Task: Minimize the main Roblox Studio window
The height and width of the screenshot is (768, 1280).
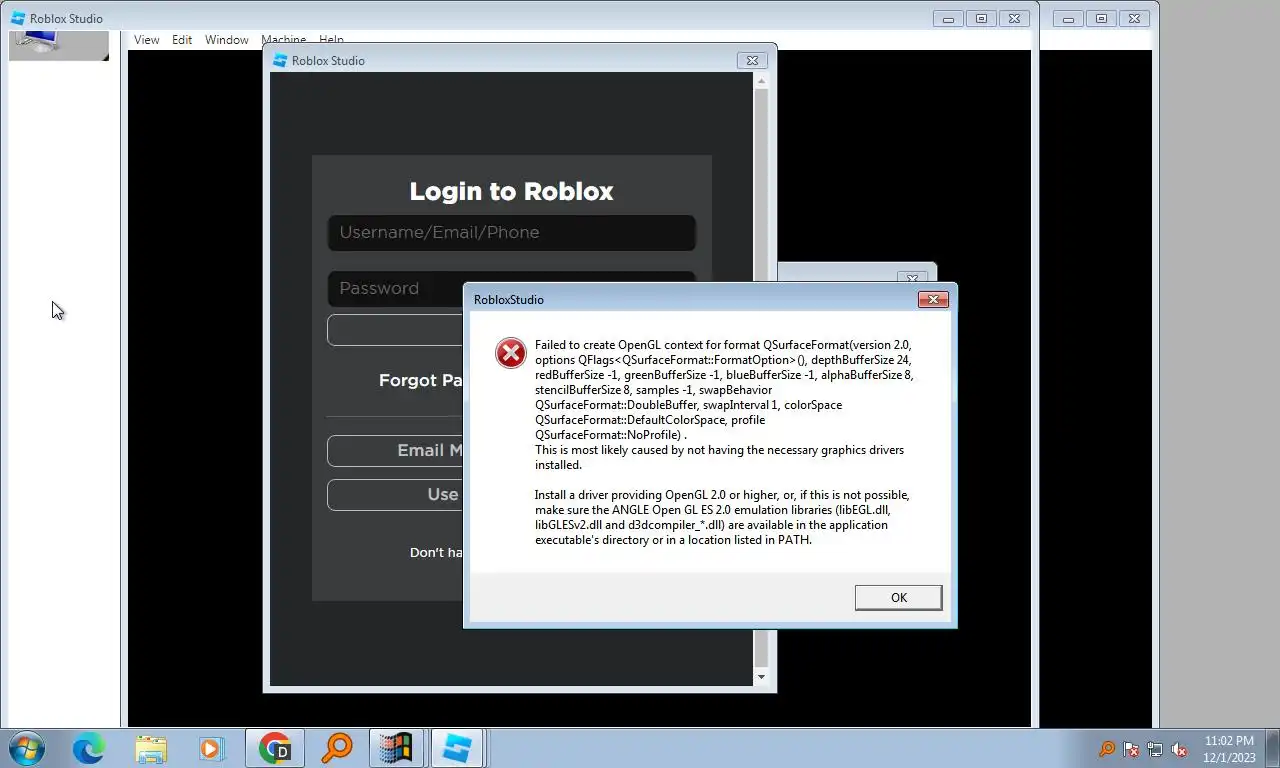Action: 948,18
